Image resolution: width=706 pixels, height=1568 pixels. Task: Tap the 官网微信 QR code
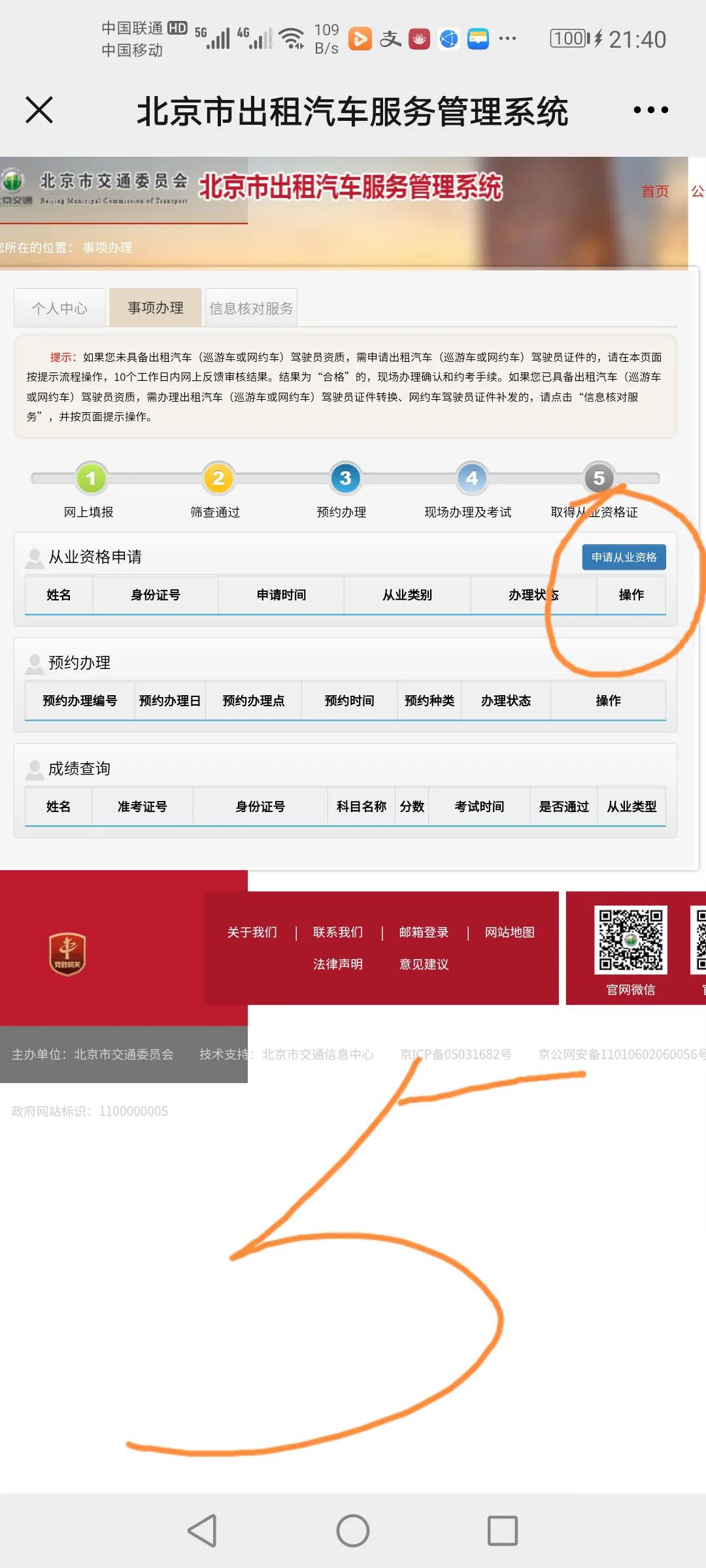tap(630, 939)
